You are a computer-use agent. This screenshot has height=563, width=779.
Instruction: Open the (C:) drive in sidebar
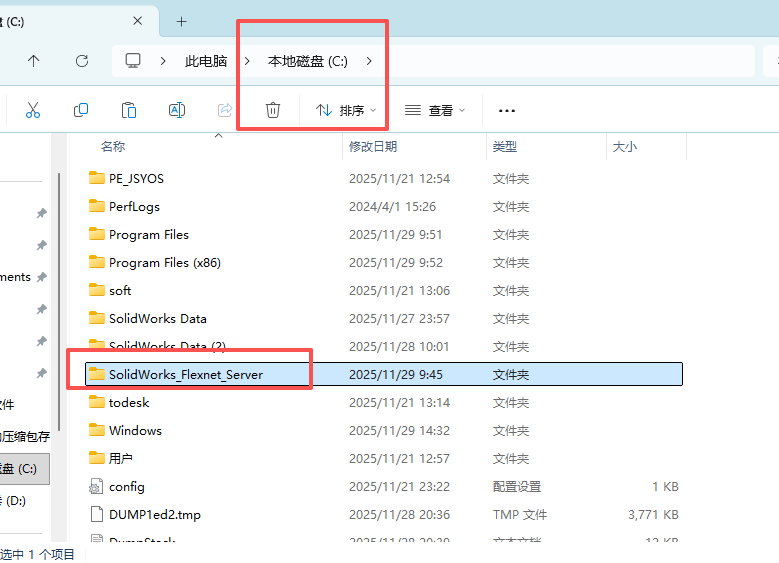[x=24, y=469]
